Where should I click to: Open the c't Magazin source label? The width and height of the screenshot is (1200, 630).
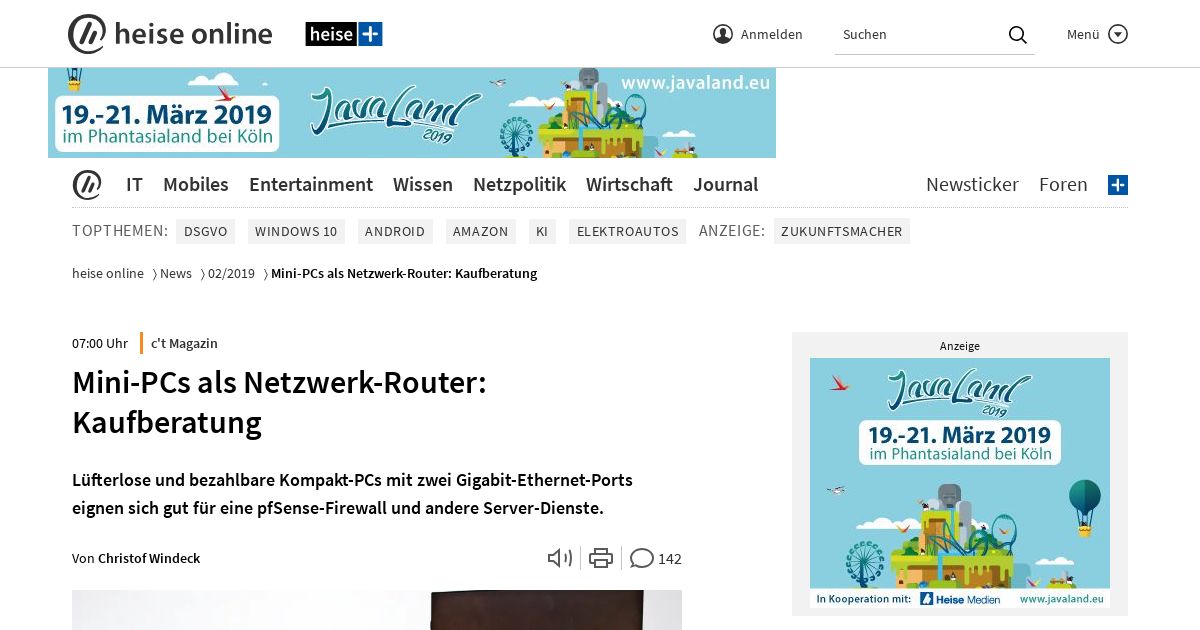(184, 343)
